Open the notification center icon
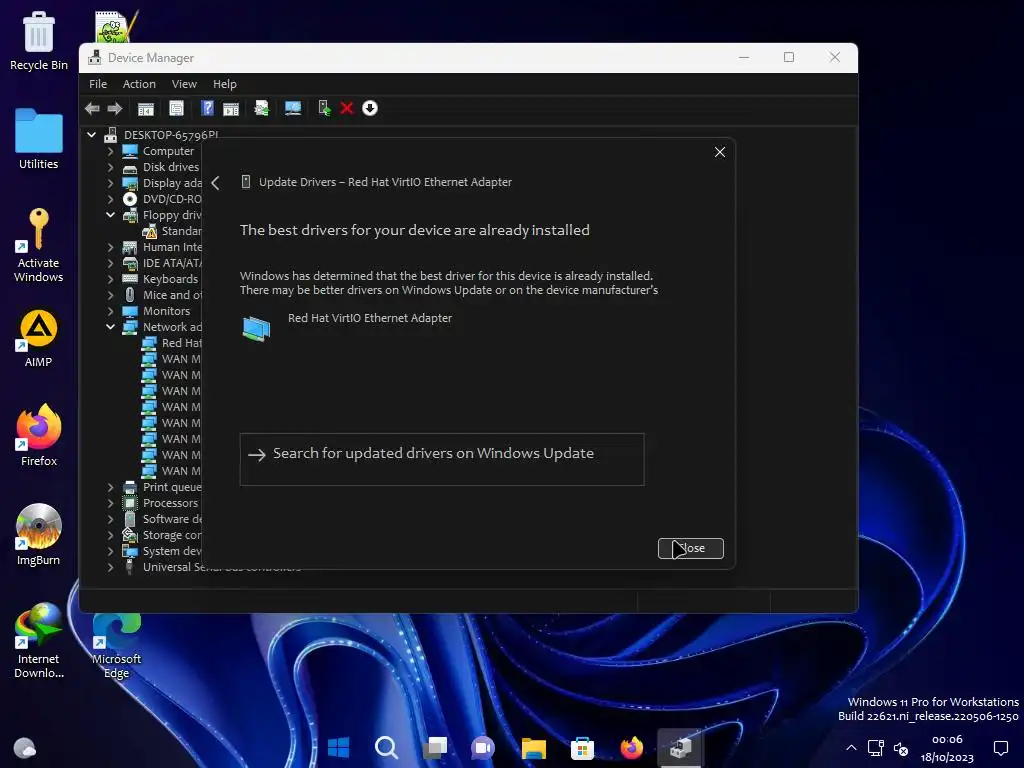1024x768 pixels. click(x=1000, y=748)
